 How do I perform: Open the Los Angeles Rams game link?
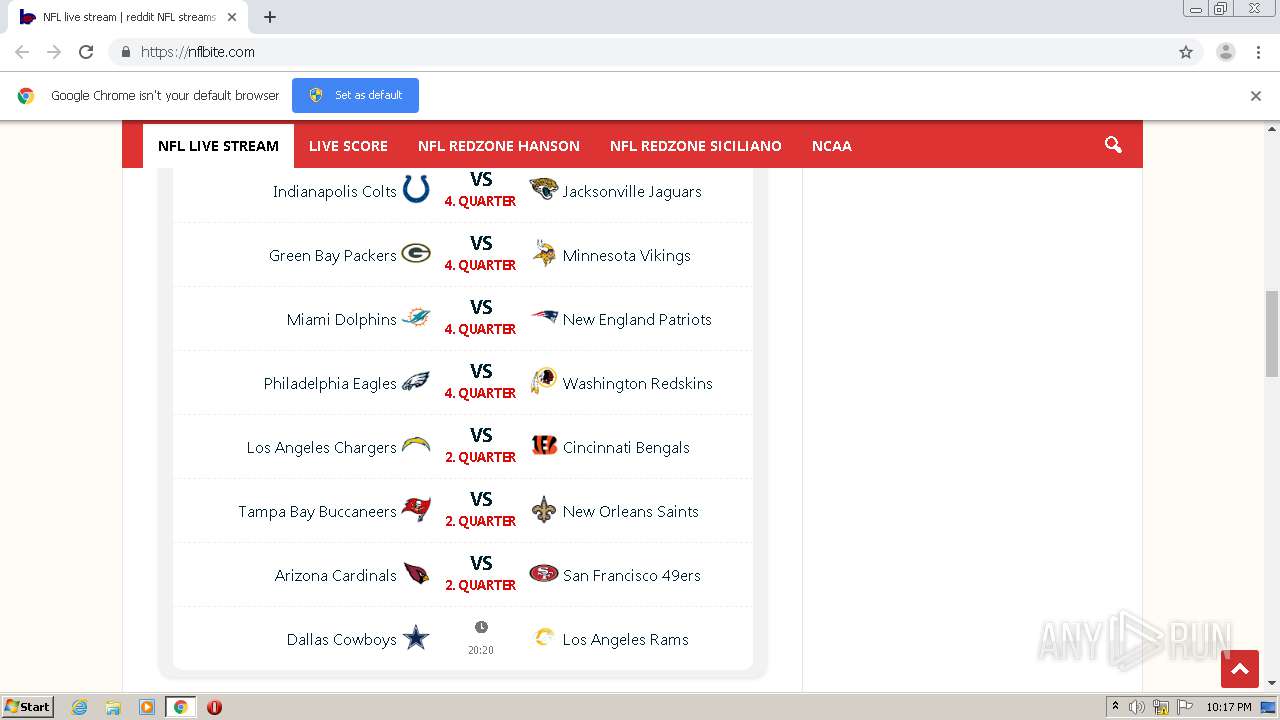click(x=626, y=639)
